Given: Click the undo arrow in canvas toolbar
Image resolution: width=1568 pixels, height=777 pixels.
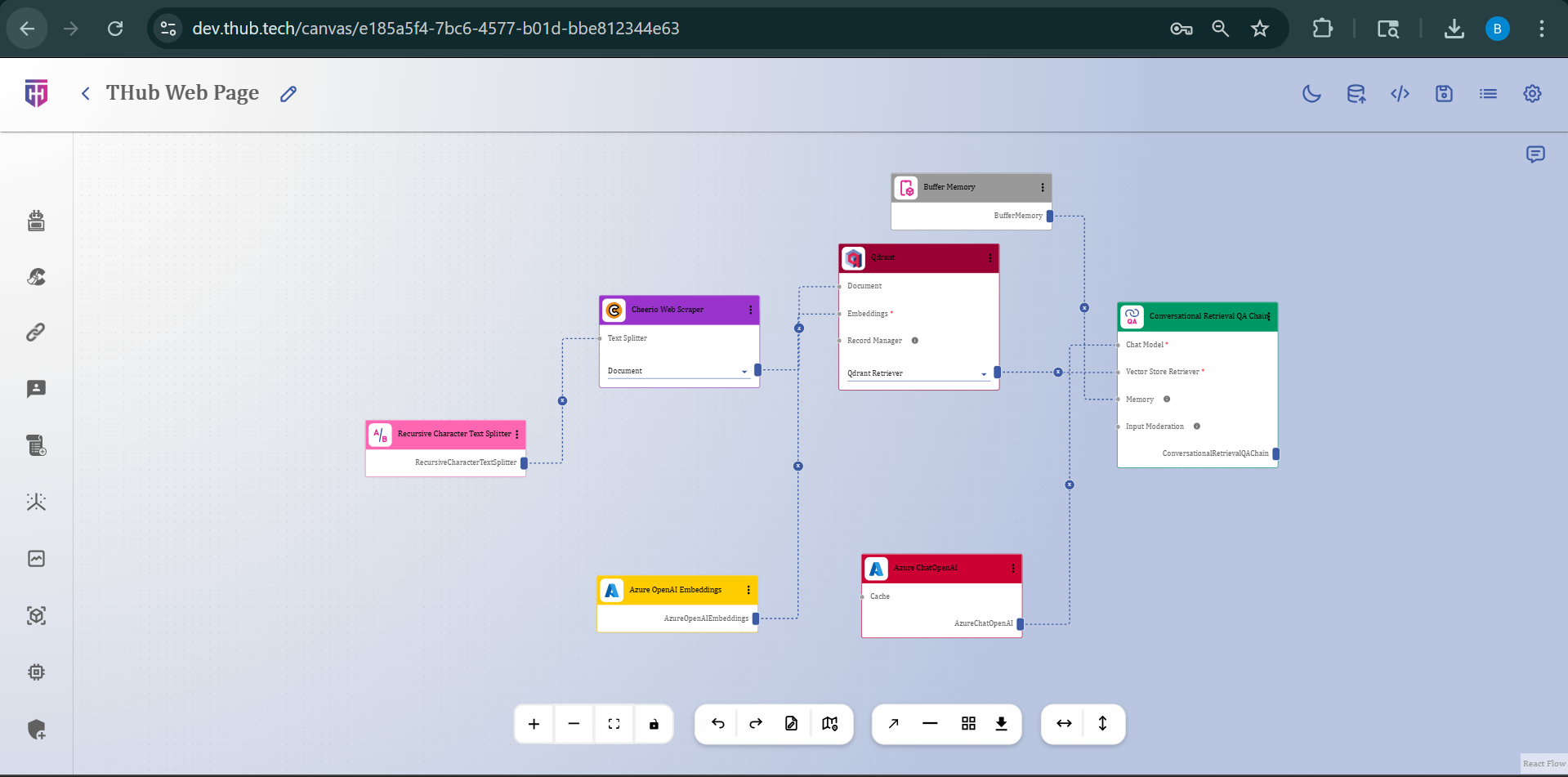Looking at the screenshot, I should coord(717,724).
